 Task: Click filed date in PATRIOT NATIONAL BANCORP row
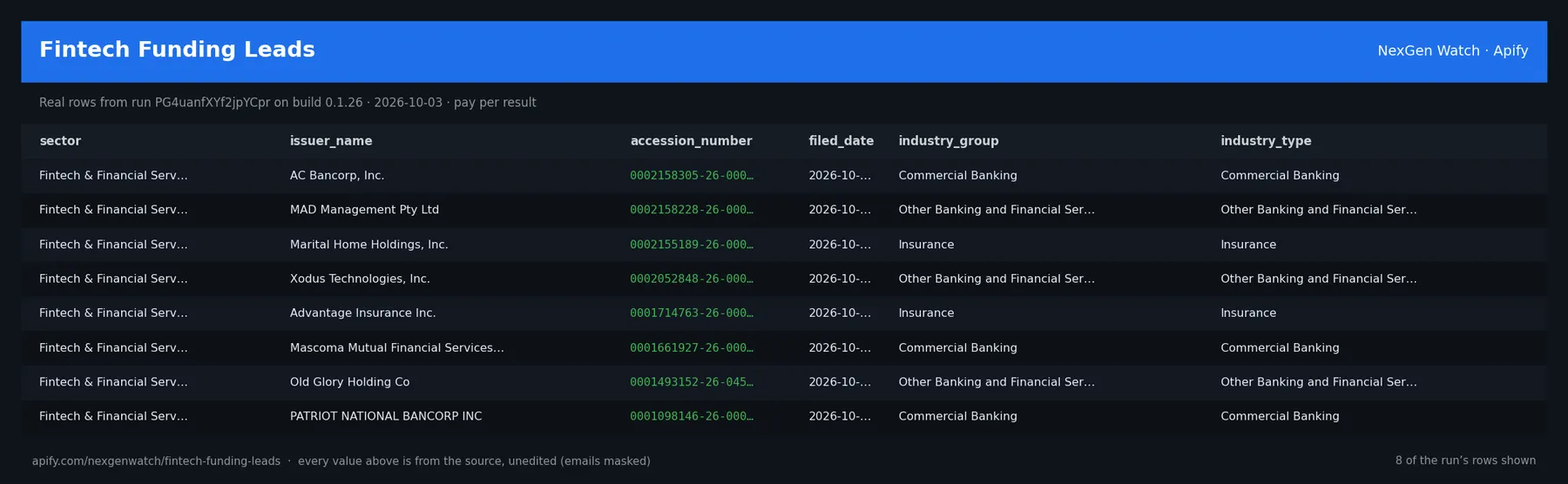point(840,416)
